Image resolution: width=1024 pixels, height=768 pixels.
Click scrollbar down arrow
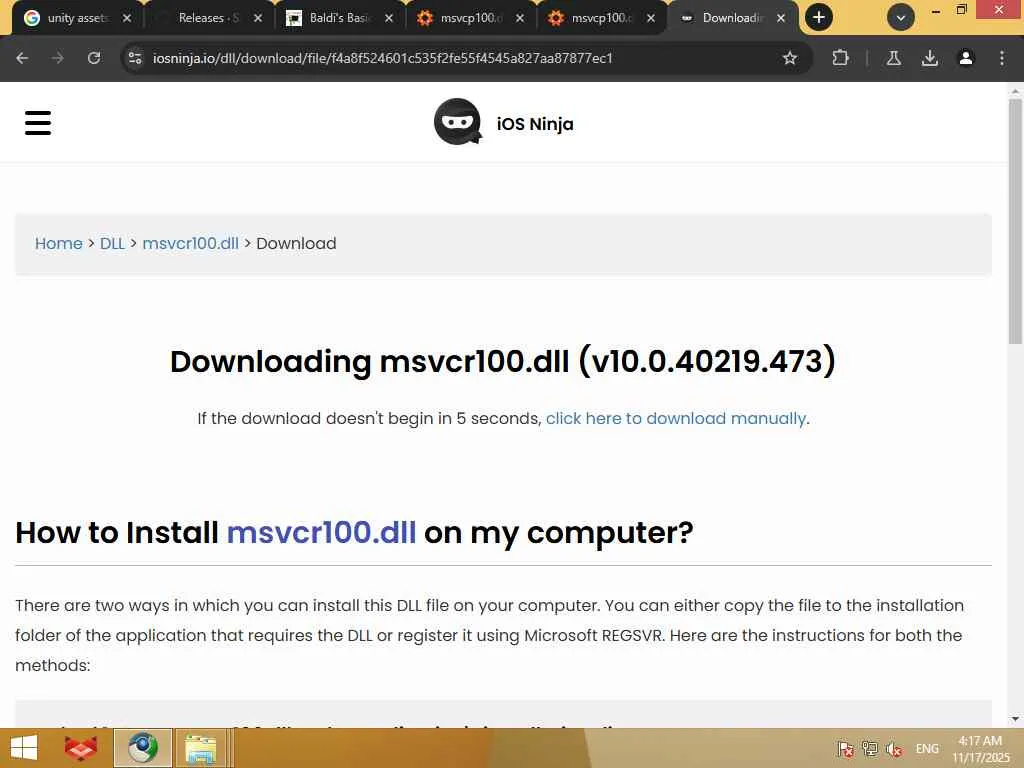click(1015, 719)
